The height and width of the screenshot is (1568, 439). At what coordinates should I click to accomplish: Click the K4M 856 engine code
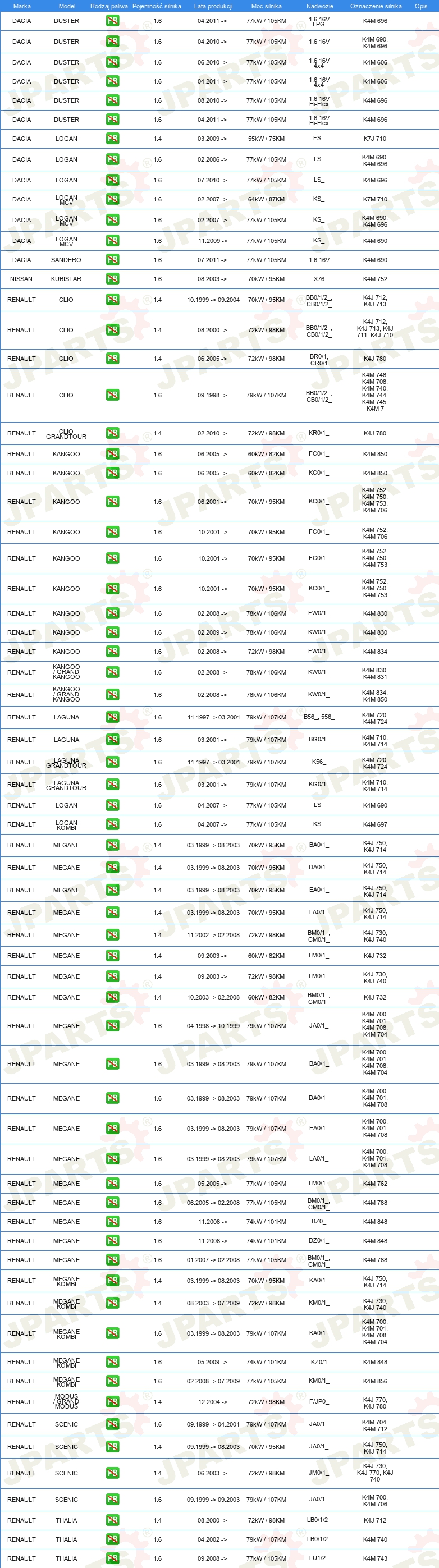click(x=375, y=1381)
